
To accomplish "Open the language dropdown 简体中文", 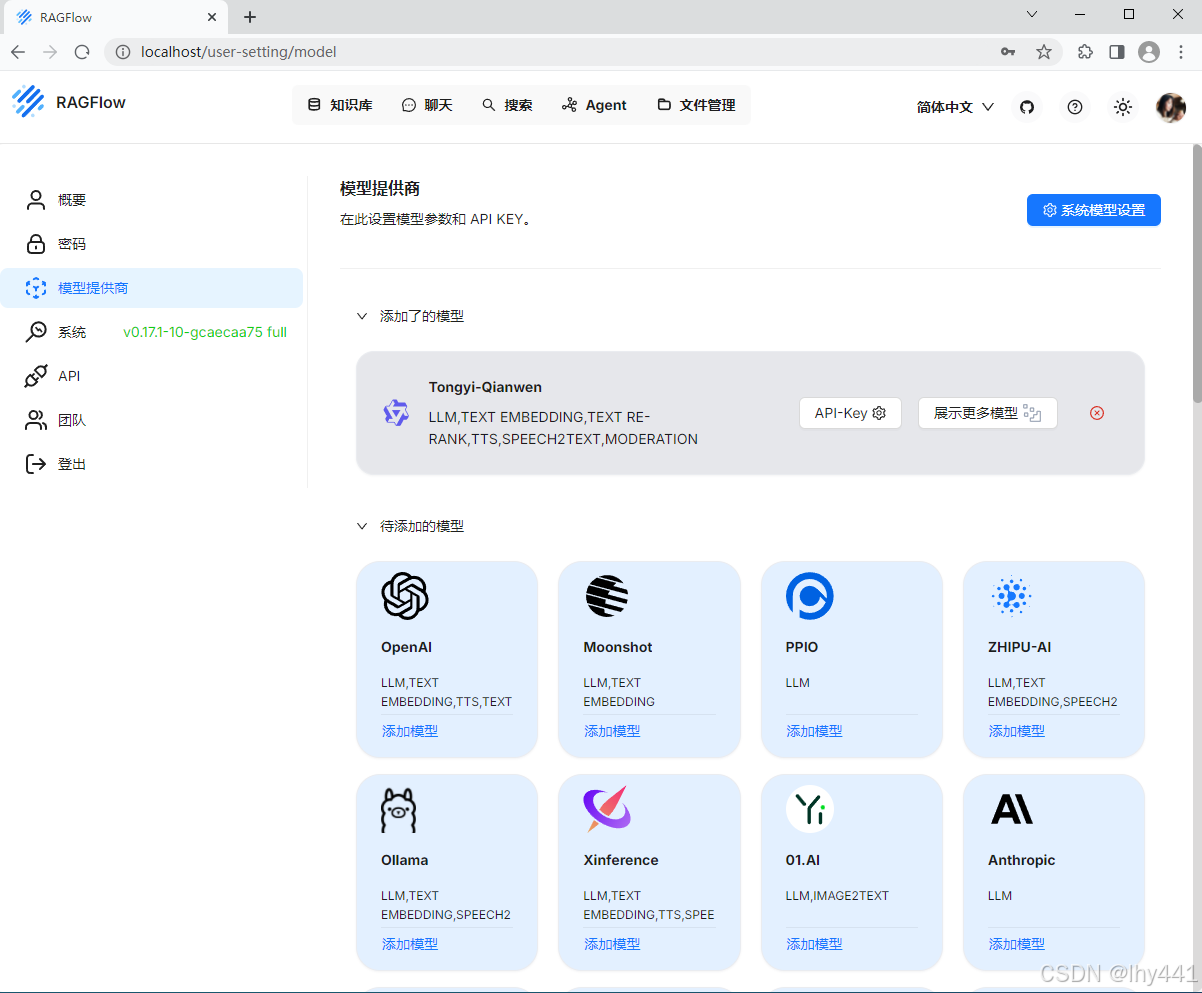I will coord(955,107).
